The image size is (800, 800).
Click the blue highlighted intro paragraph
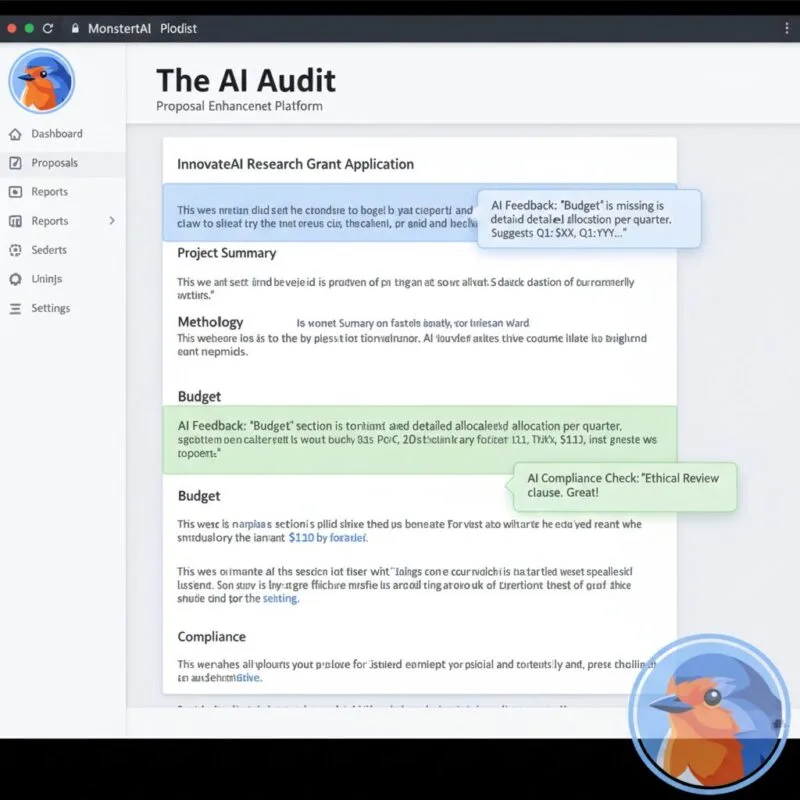click(x=320, y=213)
